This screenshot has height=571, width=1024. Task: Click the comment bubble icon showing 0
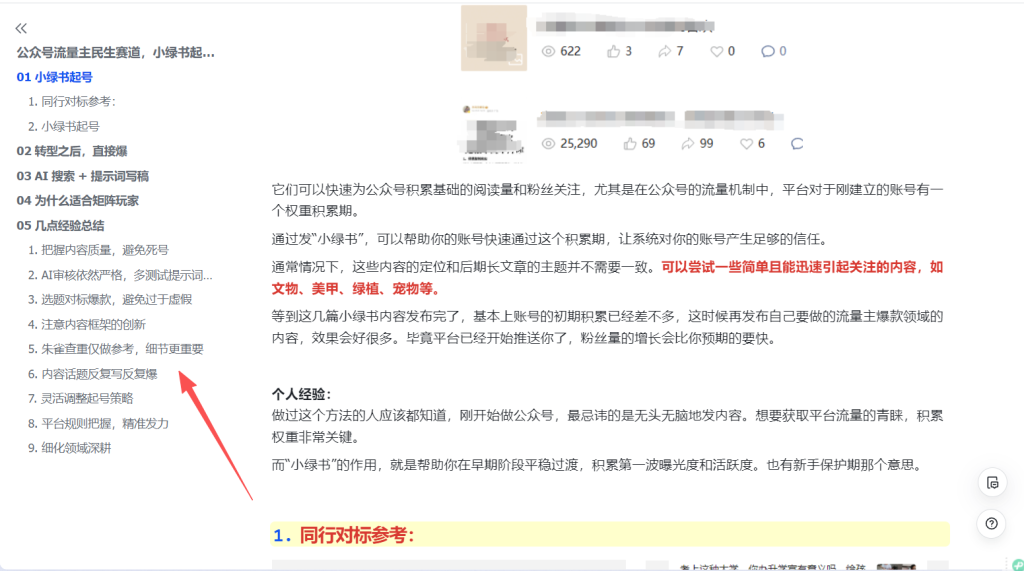(x=767, y=51)
